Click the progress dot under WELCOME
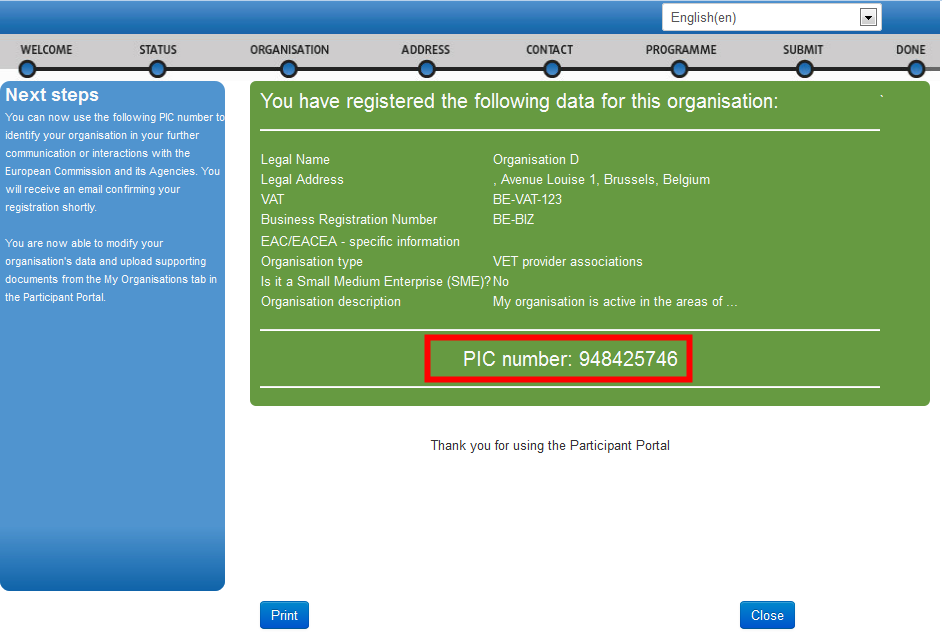Image resolution: width=942 pixels, height=635 pixels. (x=27, y=70)
